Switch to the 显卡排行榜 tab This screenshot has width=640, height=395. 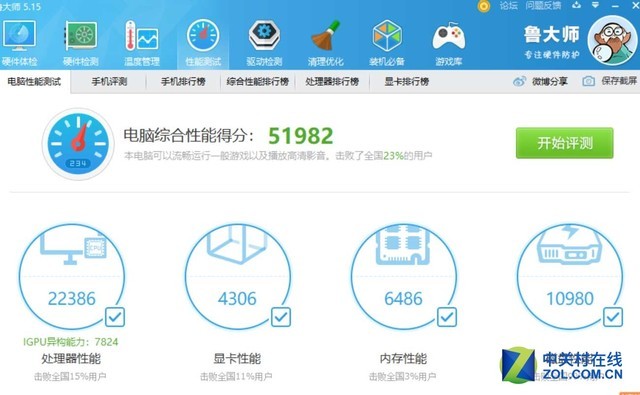(407, 82)
